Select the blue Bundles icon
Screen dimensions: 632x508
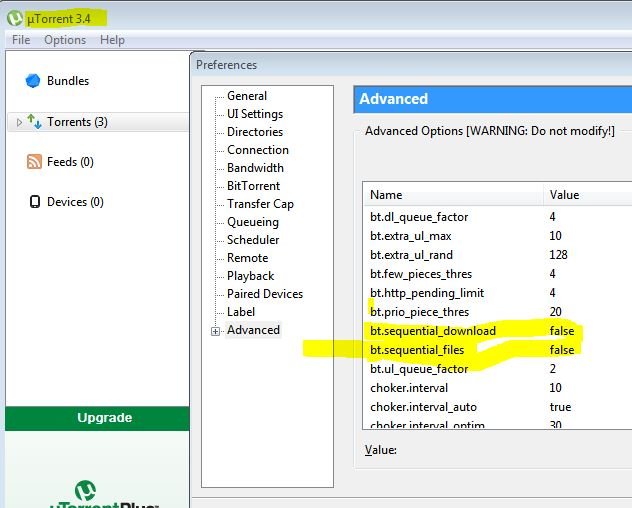[33, 81]
